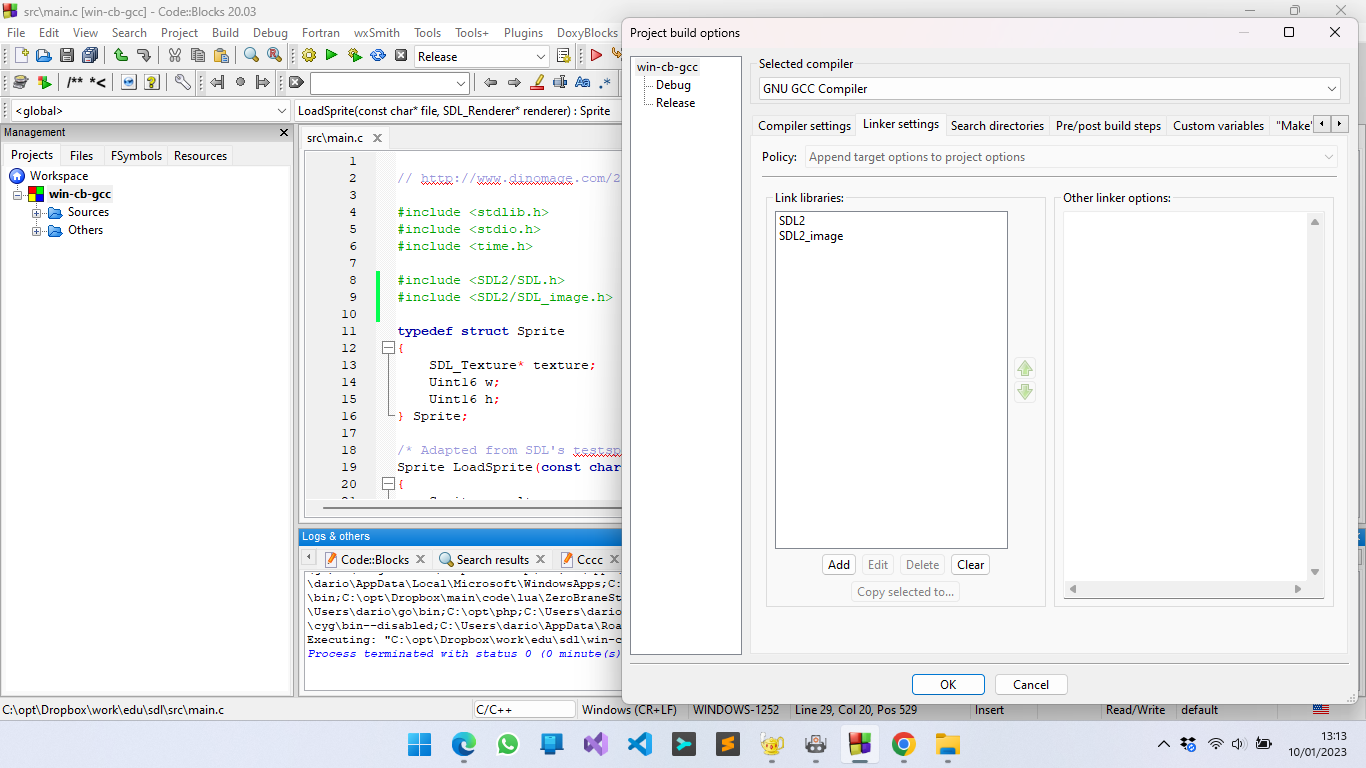Close the src\main.c editor tab

377,139
